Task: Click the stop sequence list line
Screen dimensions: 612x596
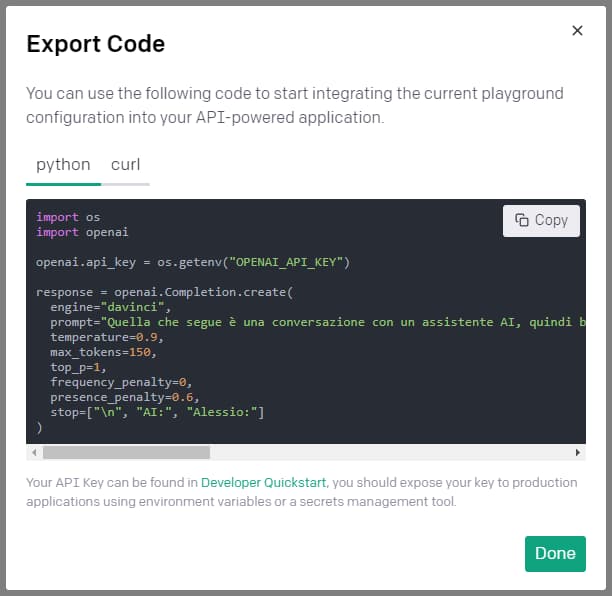Action: point(156,412)
